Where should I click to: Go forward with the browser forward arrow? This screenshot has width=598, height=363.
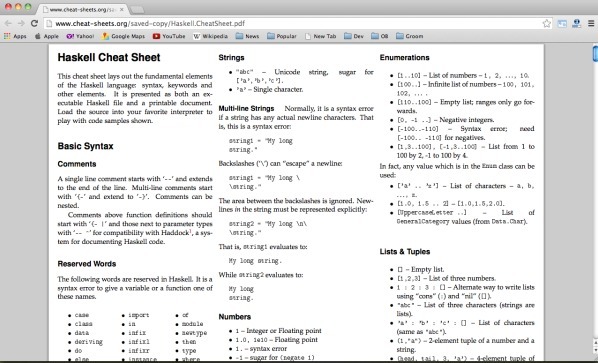tap(21, 23)
